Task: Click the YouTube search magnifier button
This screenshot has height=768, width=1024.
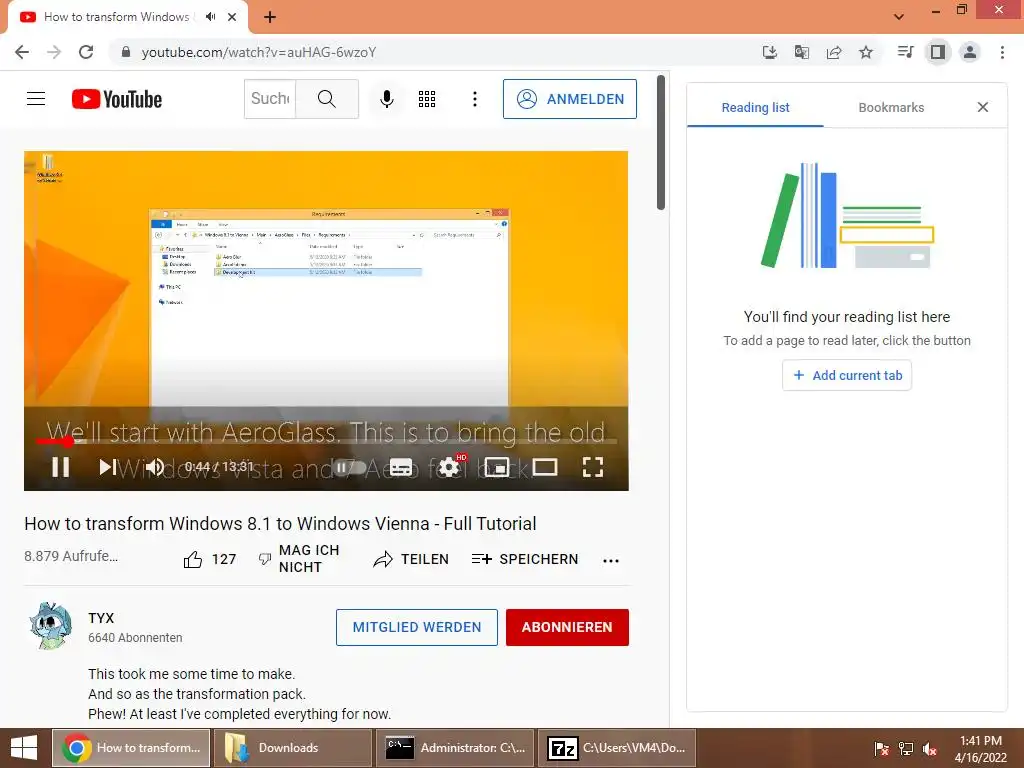Action: 327,99
